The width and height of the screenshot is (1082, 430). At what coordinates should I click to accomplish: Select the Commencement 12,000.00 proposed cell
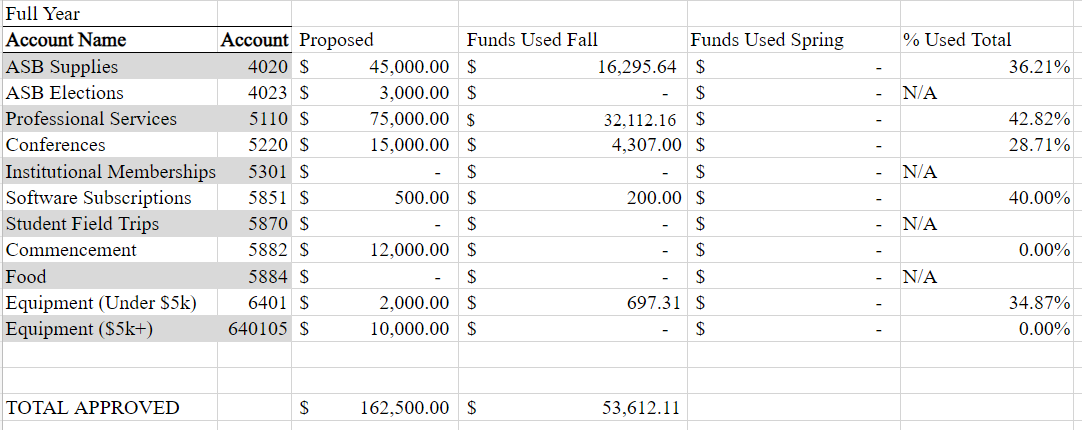(x=375, y=250)
